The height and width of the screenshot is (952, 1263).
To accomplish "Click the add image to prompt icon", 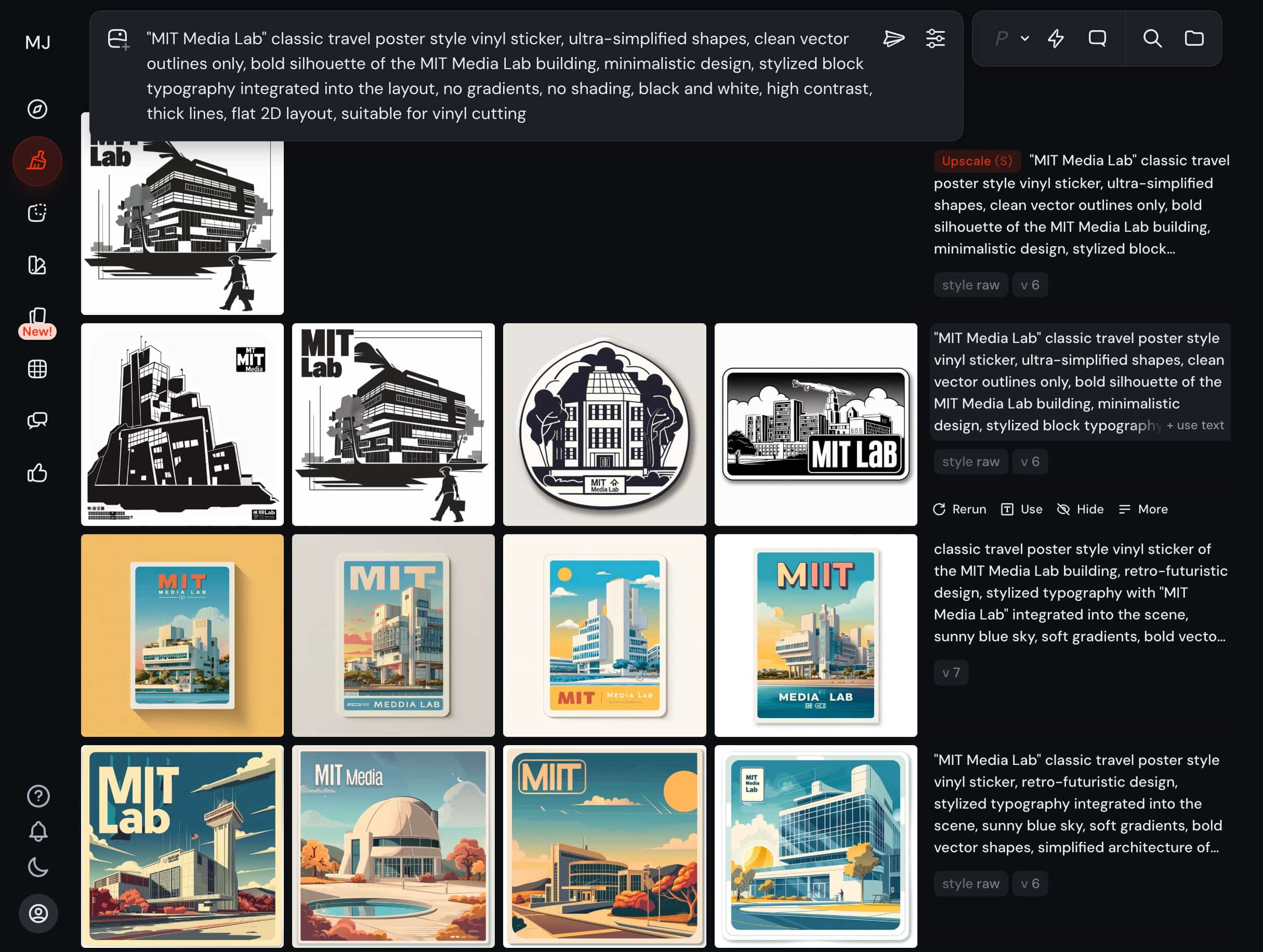I will pyautogui.click(x=118, y=39).
